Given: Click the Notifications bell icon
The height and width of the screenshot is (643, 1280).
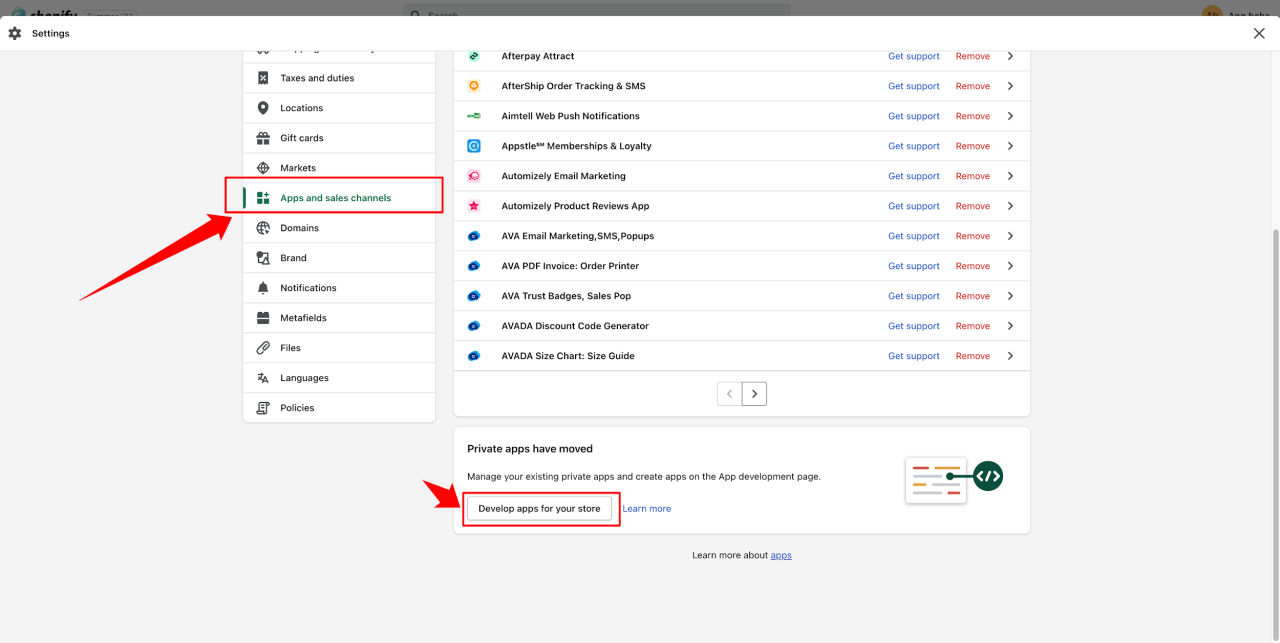Looking at the screenshot, I should 263,288.
